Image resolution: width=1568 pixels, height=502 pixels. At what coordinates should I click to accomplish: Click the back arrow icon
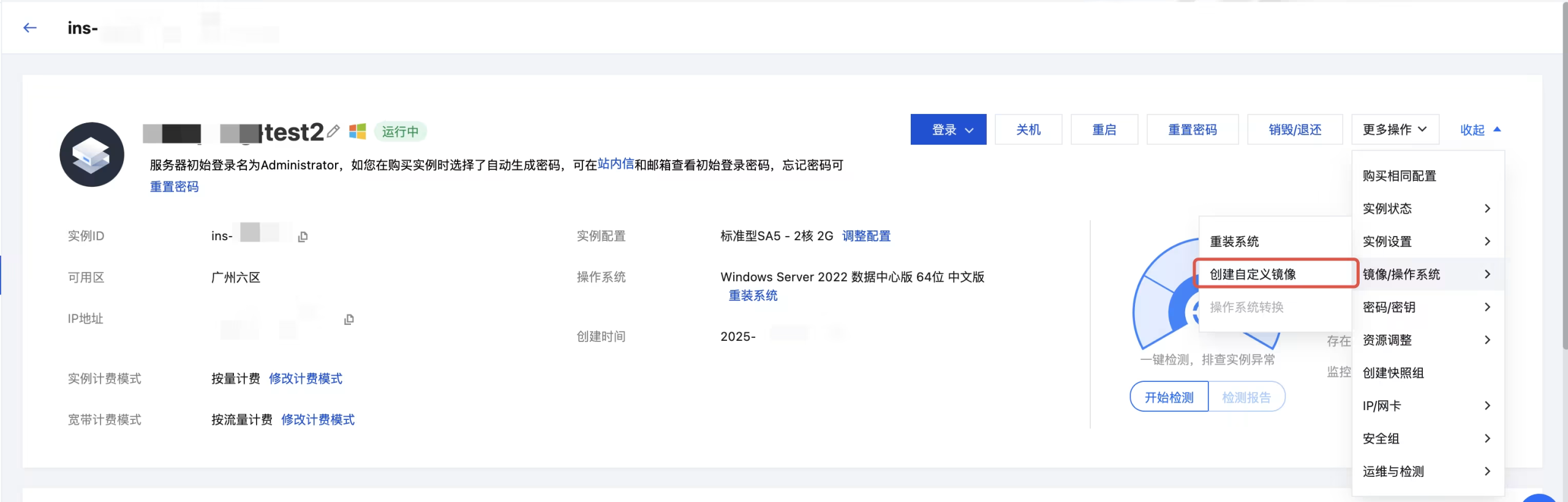[30, 28]
